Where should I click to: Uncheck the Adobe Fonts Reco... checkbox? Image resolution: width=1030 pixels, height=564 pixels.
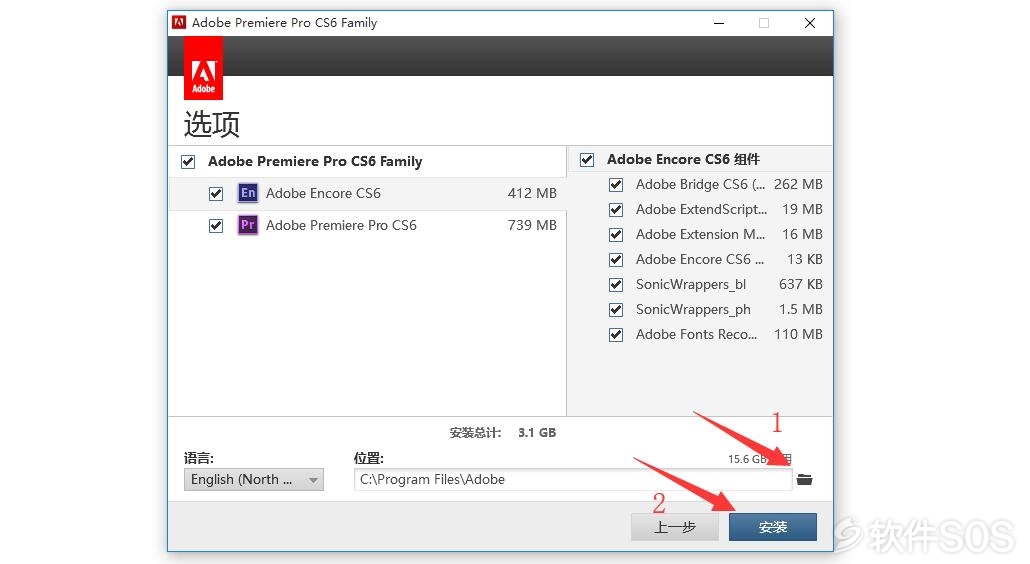click(x=616, y=335)
